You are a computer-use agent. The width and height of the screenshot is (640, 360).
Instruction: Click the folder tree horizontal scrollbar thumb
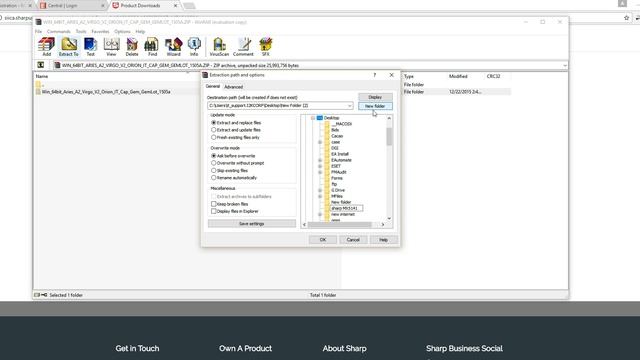pyautogui.click(x=340, y=224)
